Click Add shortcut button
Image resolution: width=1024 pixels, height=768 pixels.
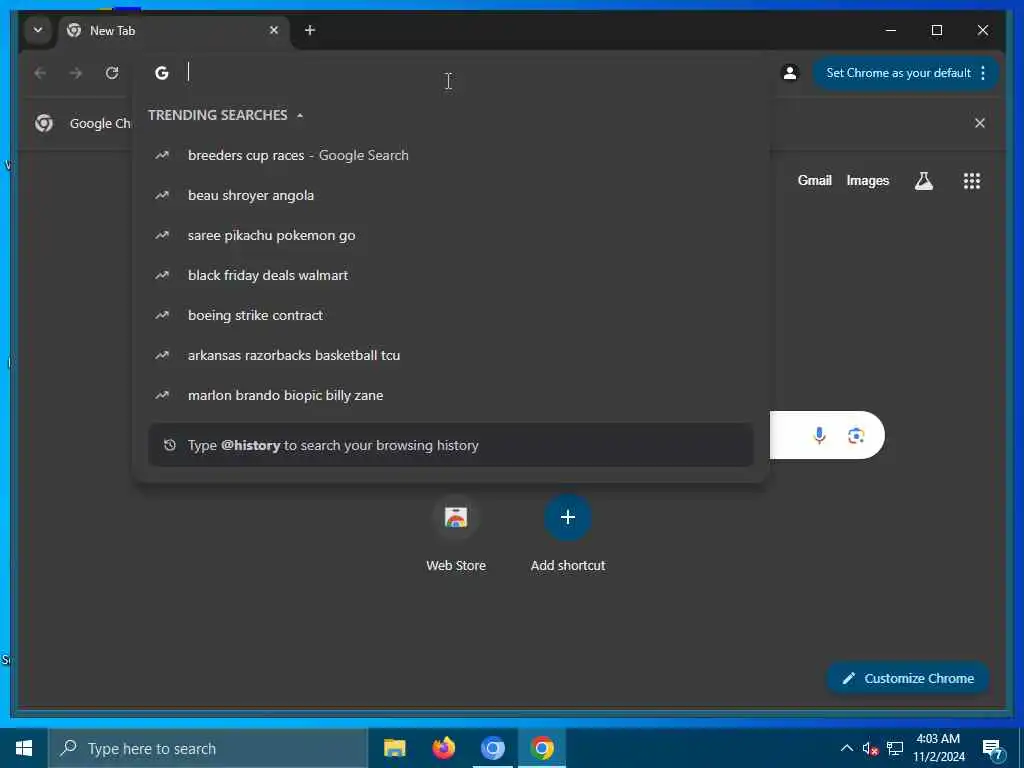tap(568, 532)
